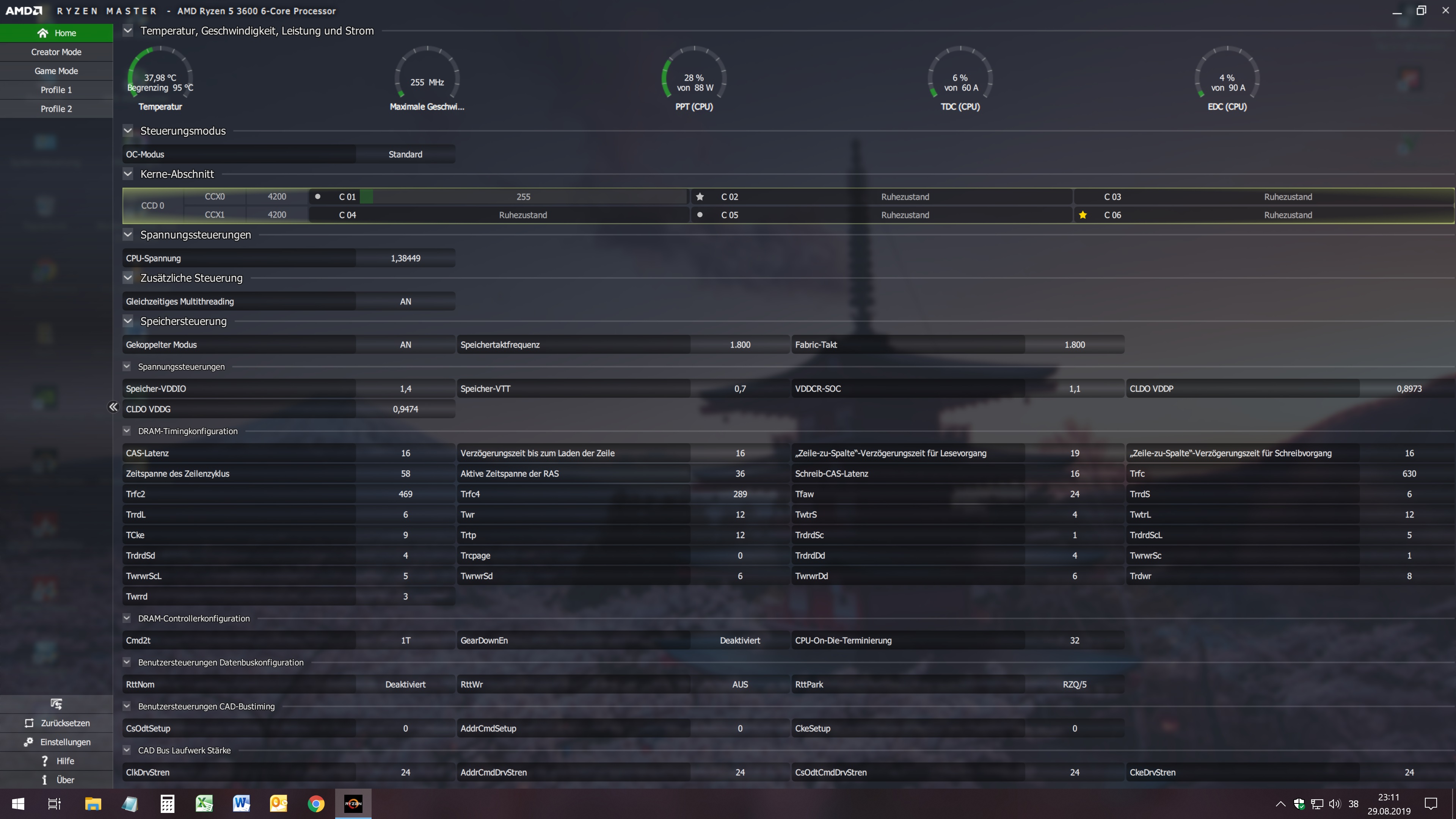This screenshot has height=819, width=1456.
Task: Open Excel from the taskbar
Action: (204, 803)
